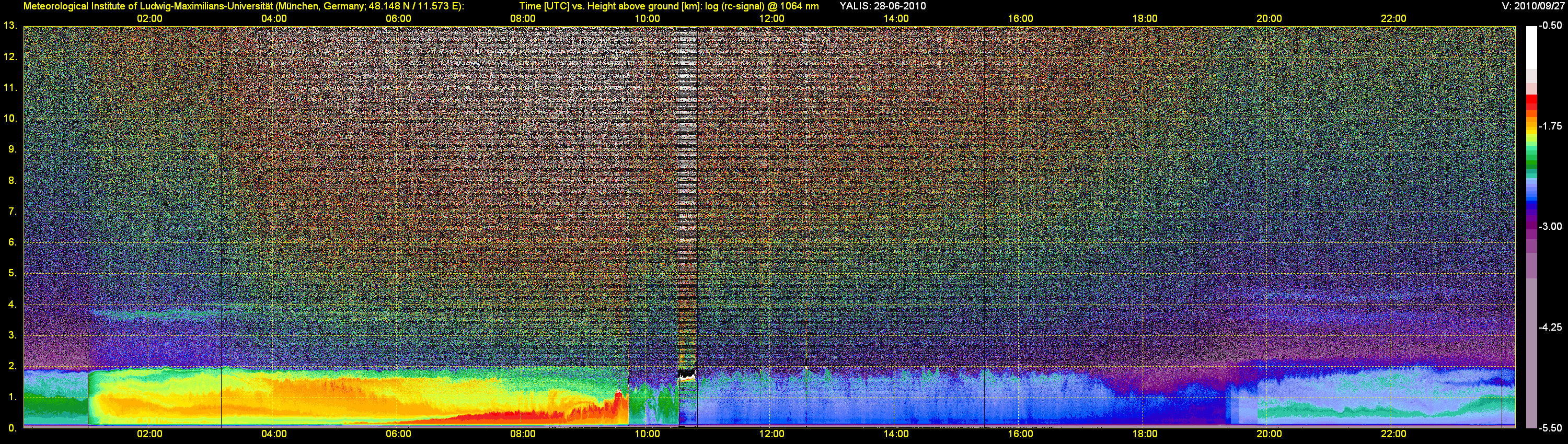Click the 4. height axis label
The image size is (1568, 444).
coord(13,304)
